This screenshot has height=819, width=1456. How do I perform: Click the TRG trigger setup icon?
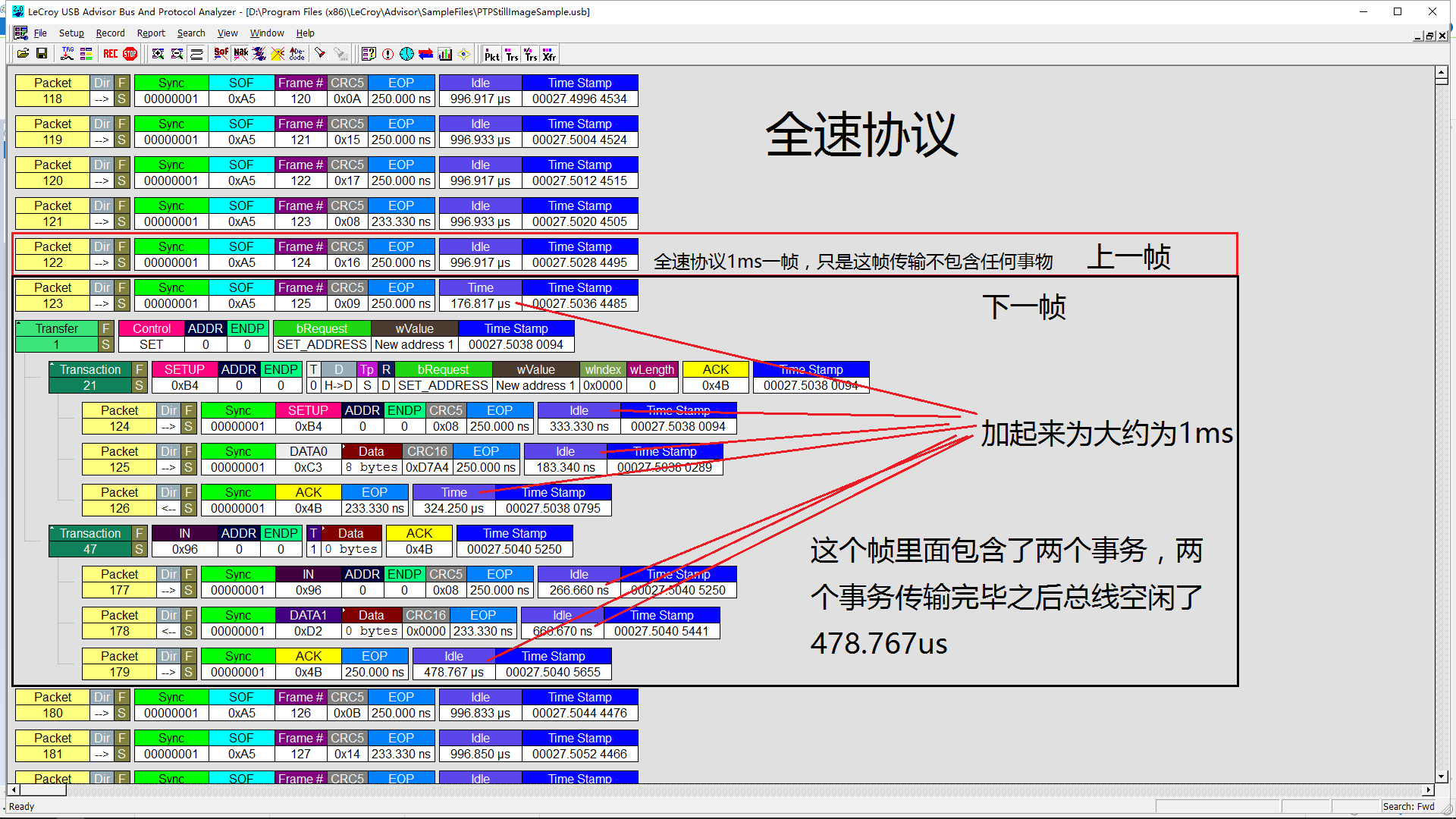[x=67, y=53]
